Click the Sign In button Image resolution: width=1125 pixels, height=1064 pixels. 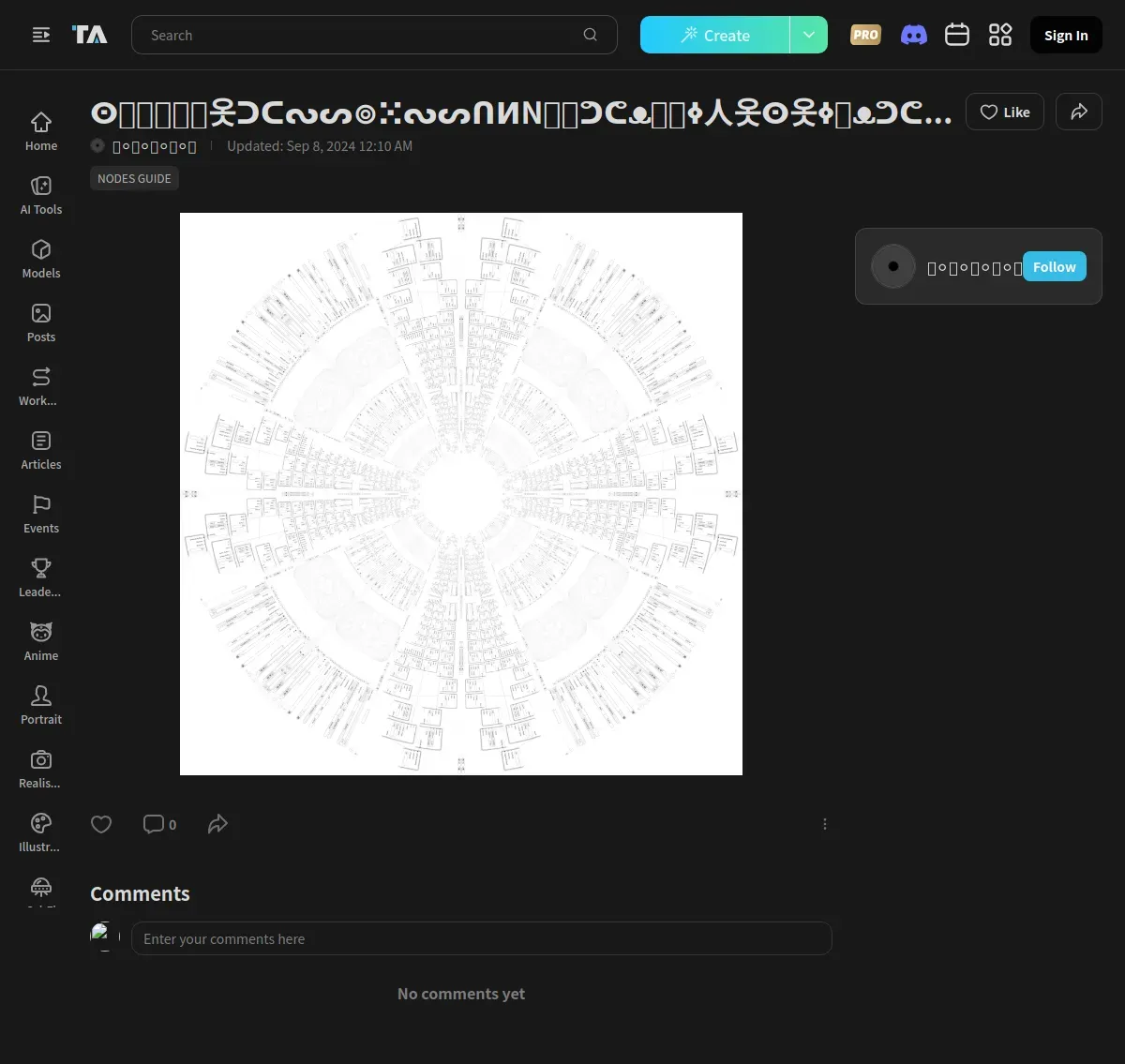coord(1066,35)
